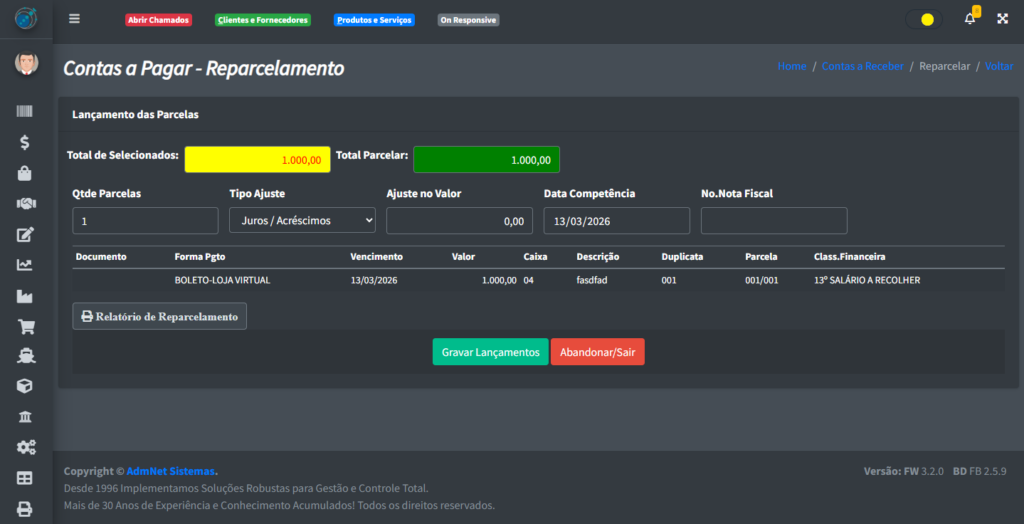Open the dollar sign finance icon

point(25,143)
